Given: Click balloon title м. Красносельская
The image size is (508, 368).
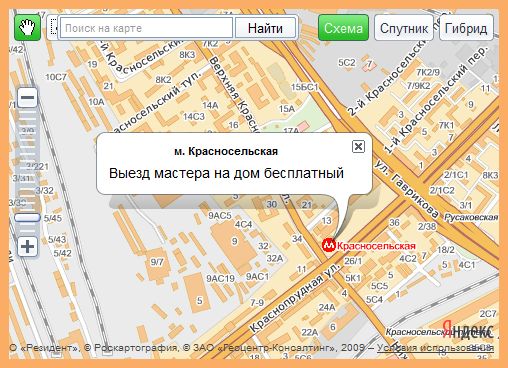Looking at the screenshot, I should [x=226, y=151].
